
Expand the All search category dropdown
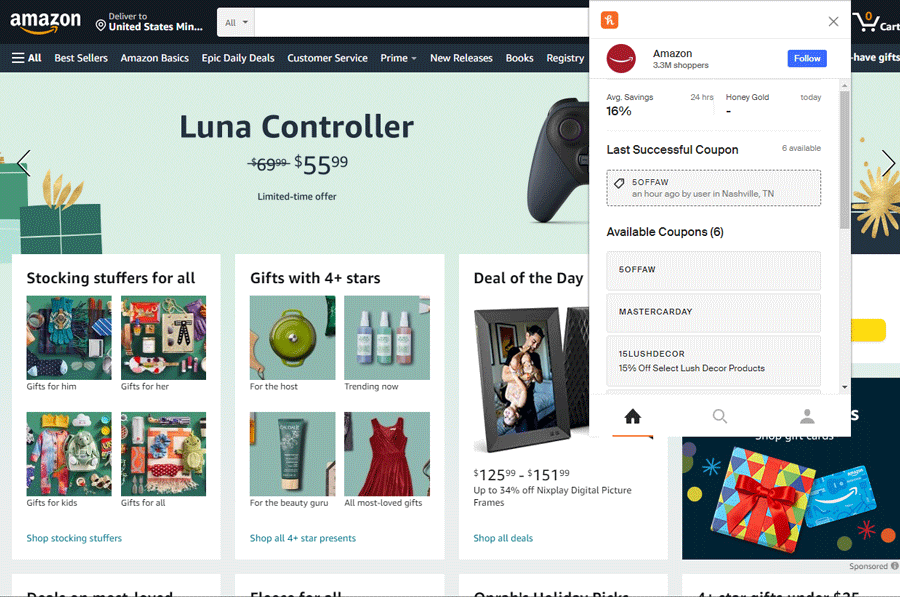[x=236, y=23]
